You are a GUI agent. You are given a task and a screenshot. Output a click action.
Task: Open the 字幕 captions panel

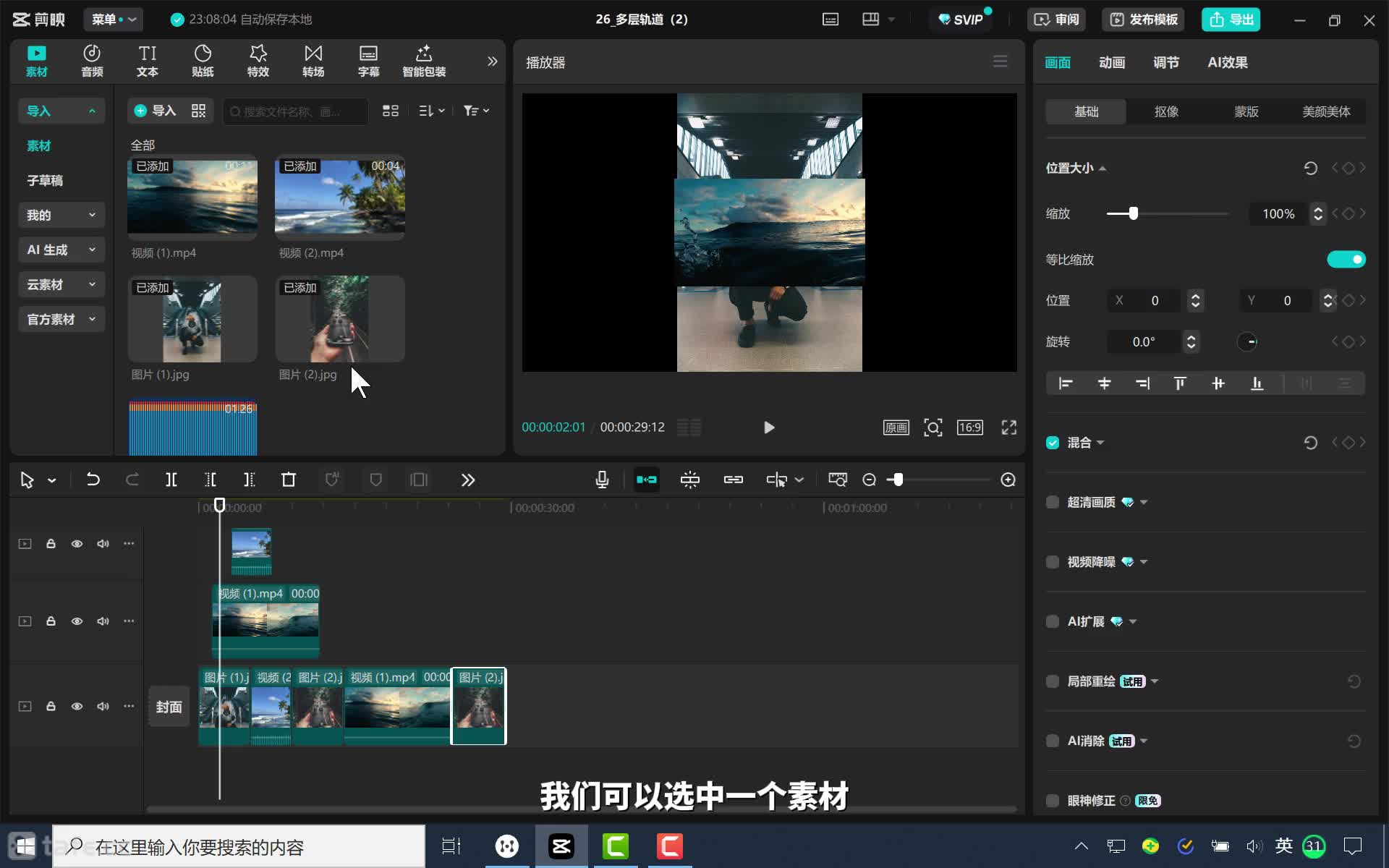[368, 61]
